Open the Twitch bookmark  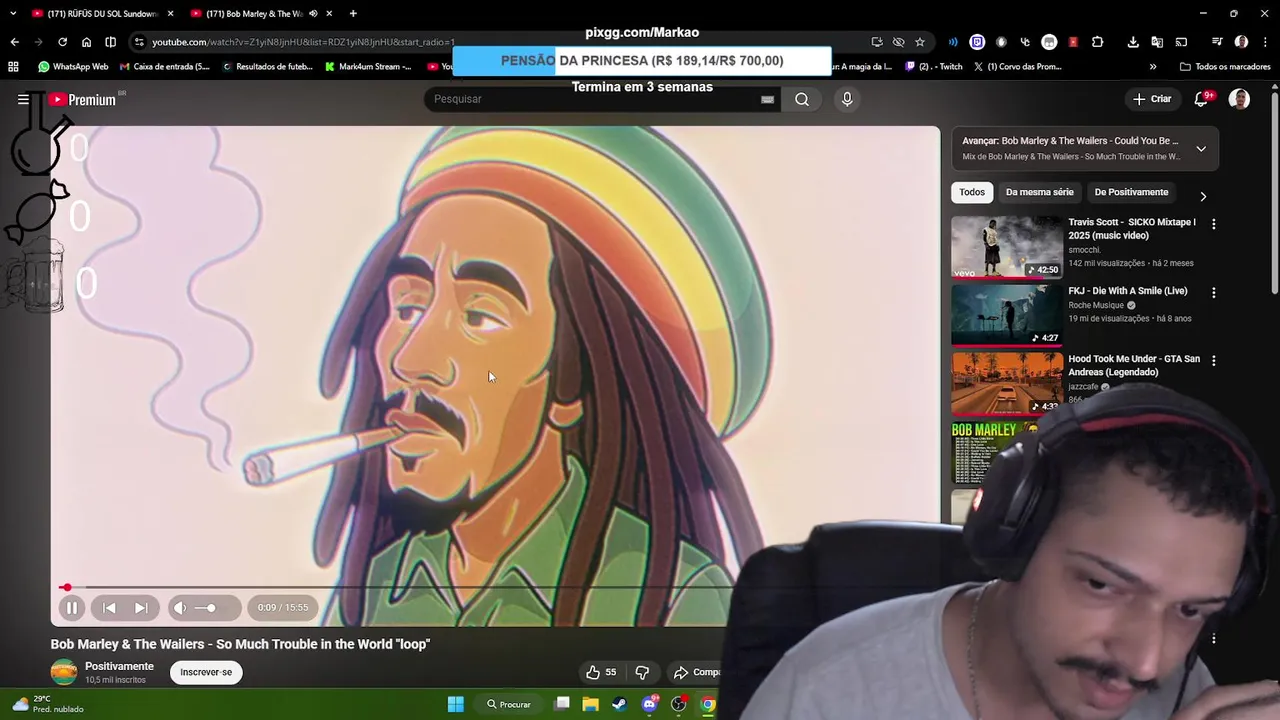(x=934, y=67)
